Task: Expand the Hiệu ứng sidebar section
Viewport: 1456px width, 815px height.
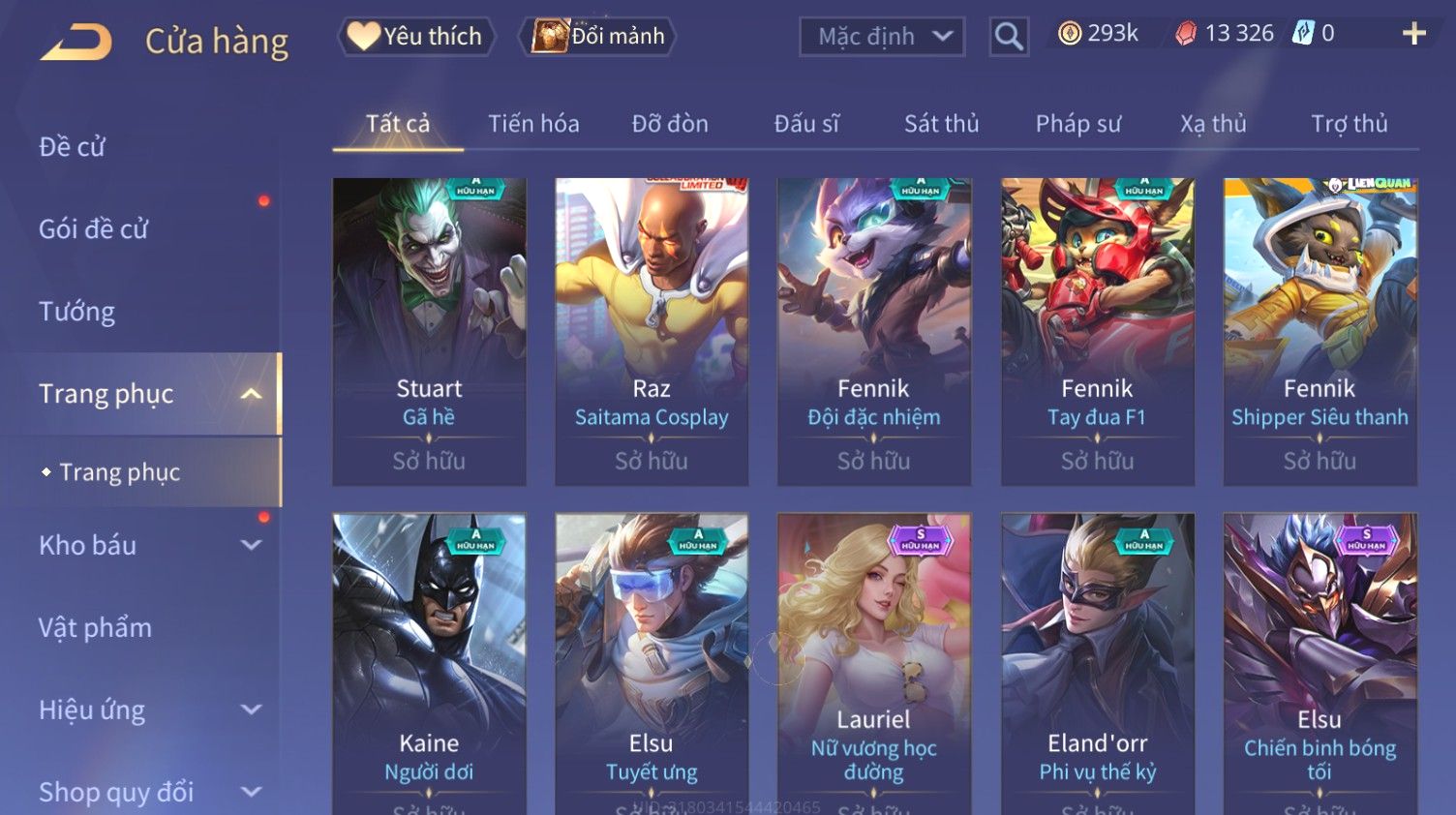Action: 251,709
